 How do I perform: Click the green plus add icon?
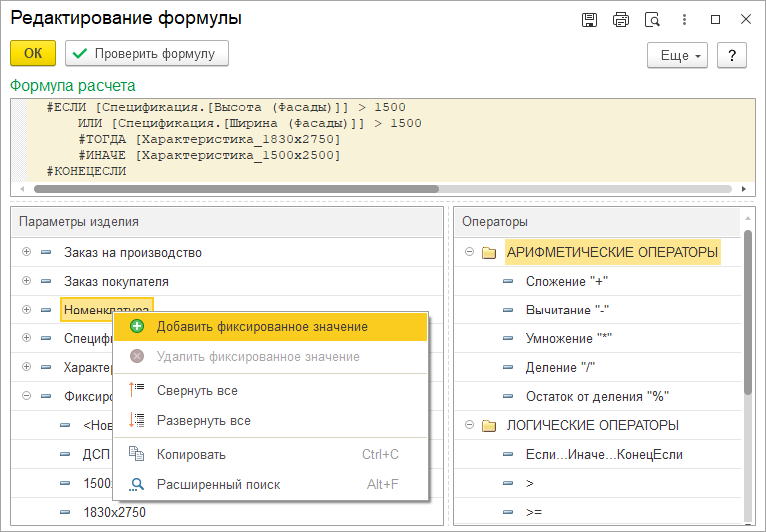(137, 327)
